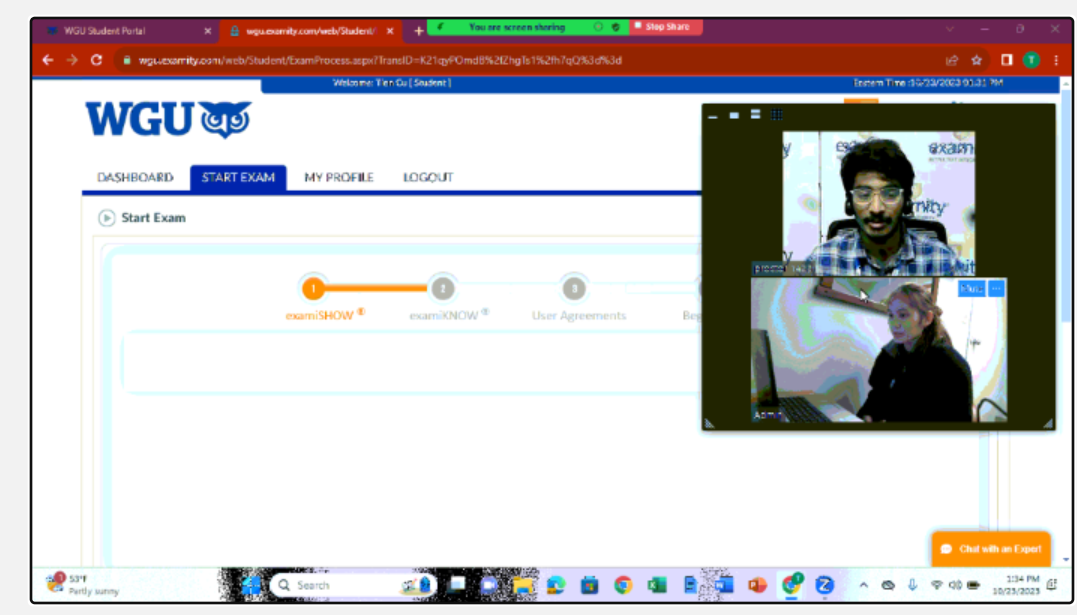Click the User Agreements step label
This screenshot has width=1077, height=615.
pos(579,315)
